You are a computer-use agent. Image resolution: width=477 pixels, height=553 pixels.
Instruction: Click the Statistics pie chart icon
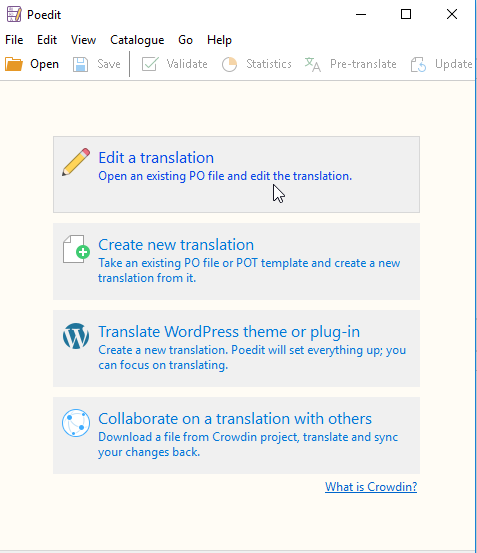229,65
